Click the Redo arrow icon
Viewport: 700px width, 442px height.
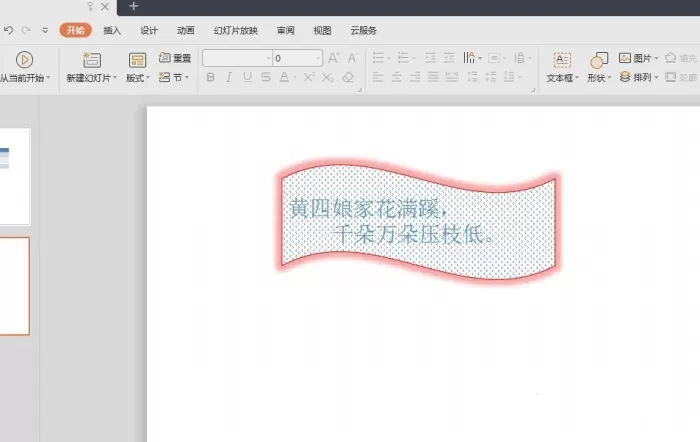[x=26, y=30]
